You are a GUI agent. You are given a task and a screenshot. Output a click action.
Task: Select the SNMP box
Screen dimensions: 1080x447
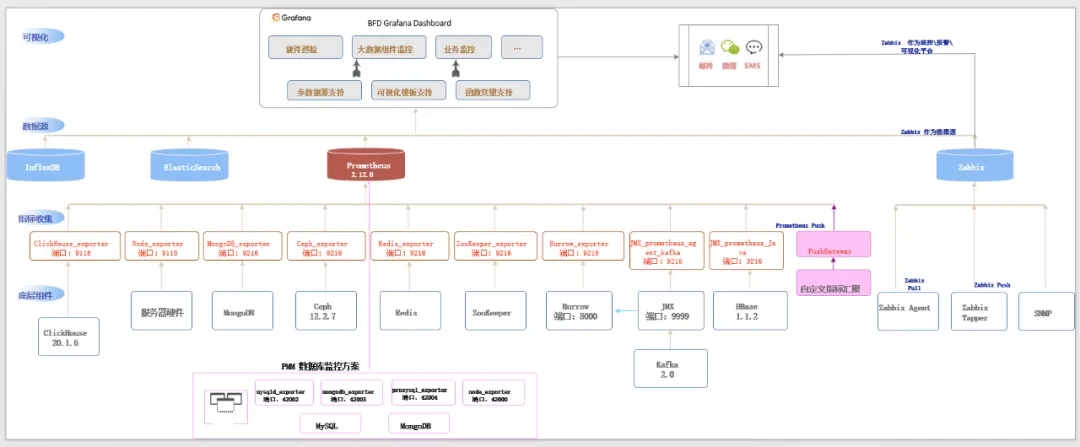(x=1048, y=312)
